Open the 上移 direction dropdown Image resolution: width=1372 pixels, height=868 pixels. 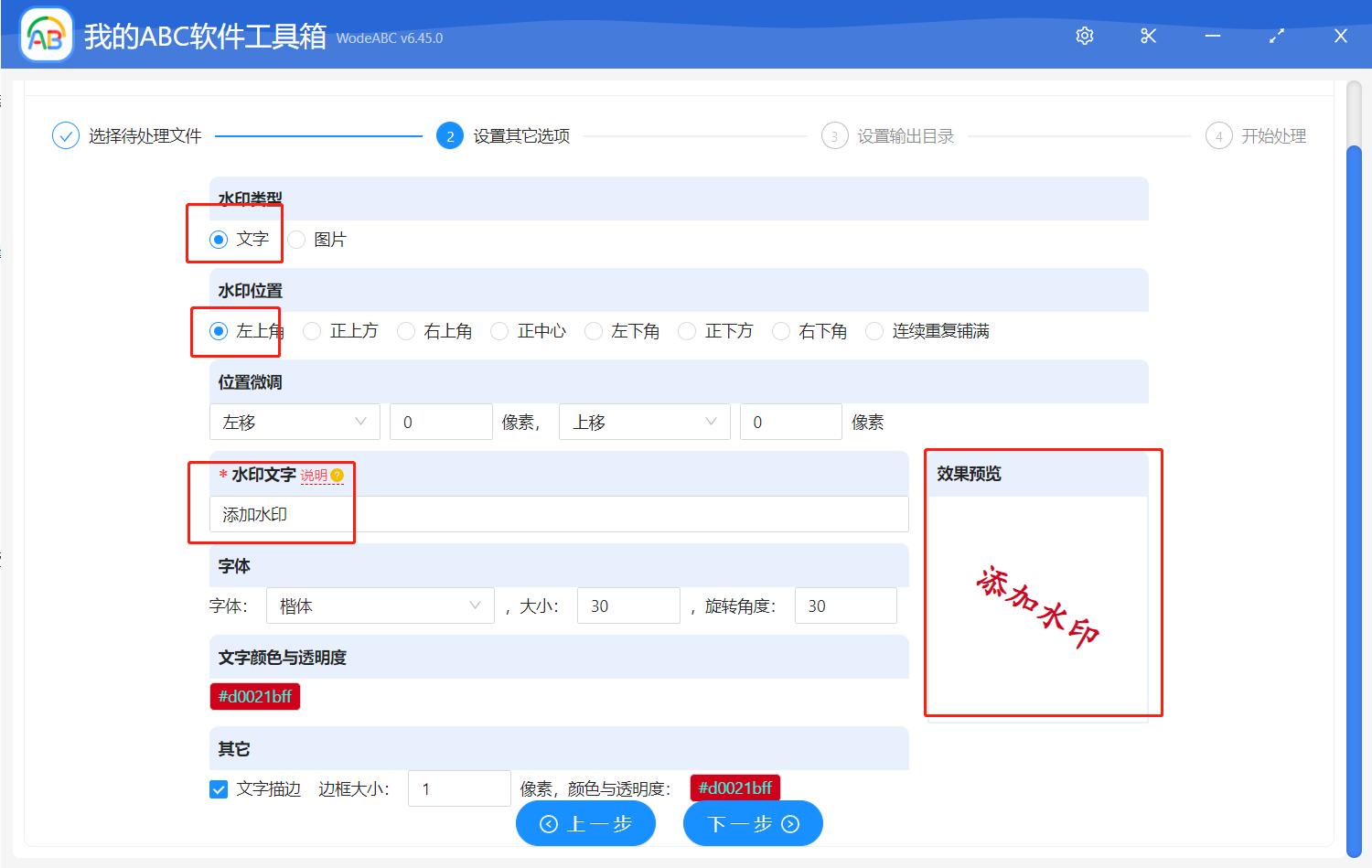pyautogui.click(x=644, y=422)
